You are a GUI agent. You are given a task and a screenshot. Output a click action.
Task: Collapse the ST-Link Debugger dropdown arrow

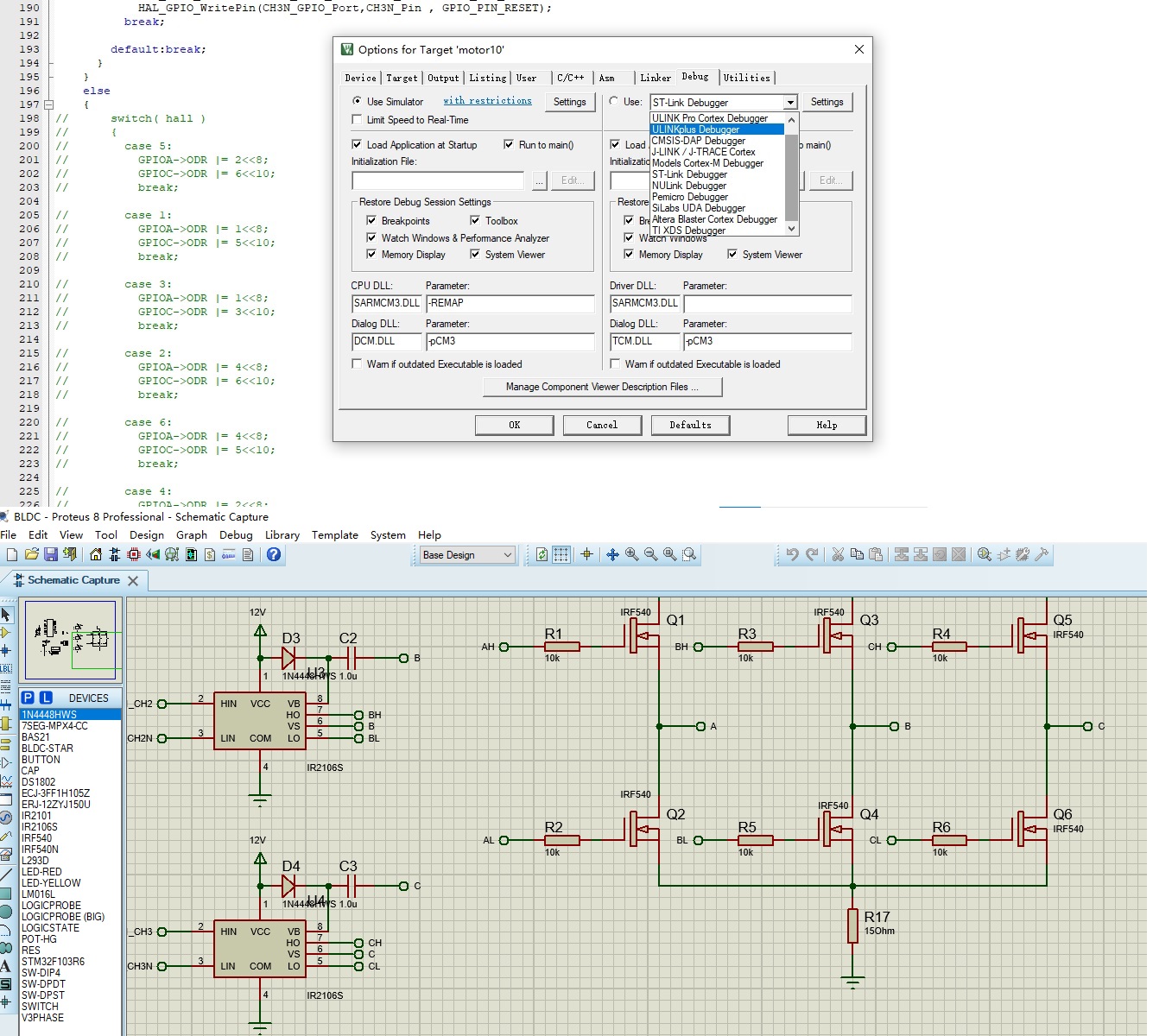(789, 102)
